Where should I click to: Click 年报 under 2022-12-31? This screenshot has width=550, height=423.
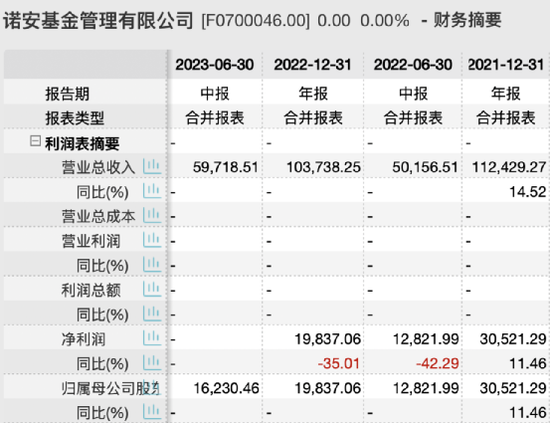point(313,94)
